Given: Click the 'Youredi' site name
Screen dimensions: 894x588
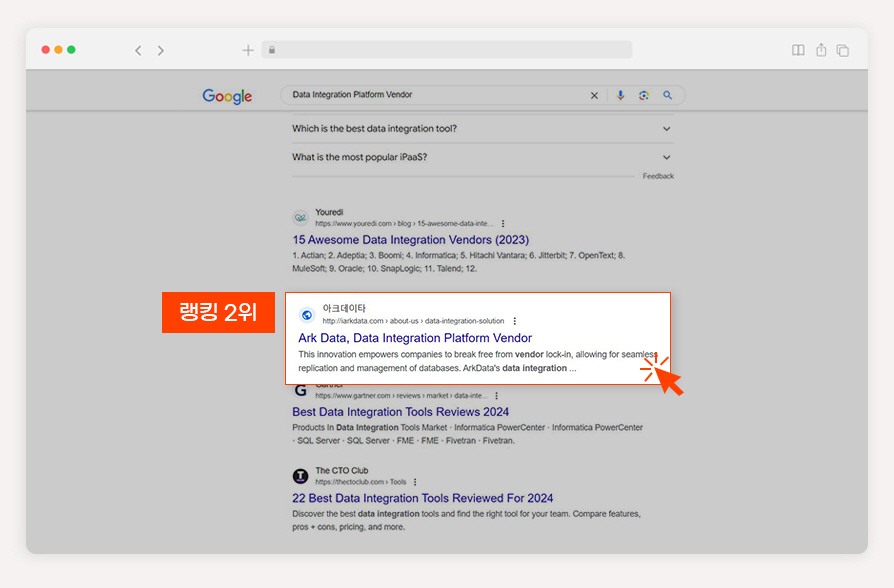Looking at the screenshot, I should click(x=329, y=212).
